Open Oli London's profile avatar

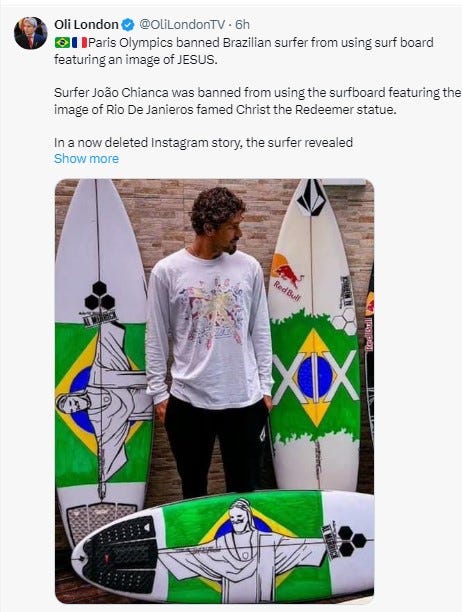[x=30, y=33]
